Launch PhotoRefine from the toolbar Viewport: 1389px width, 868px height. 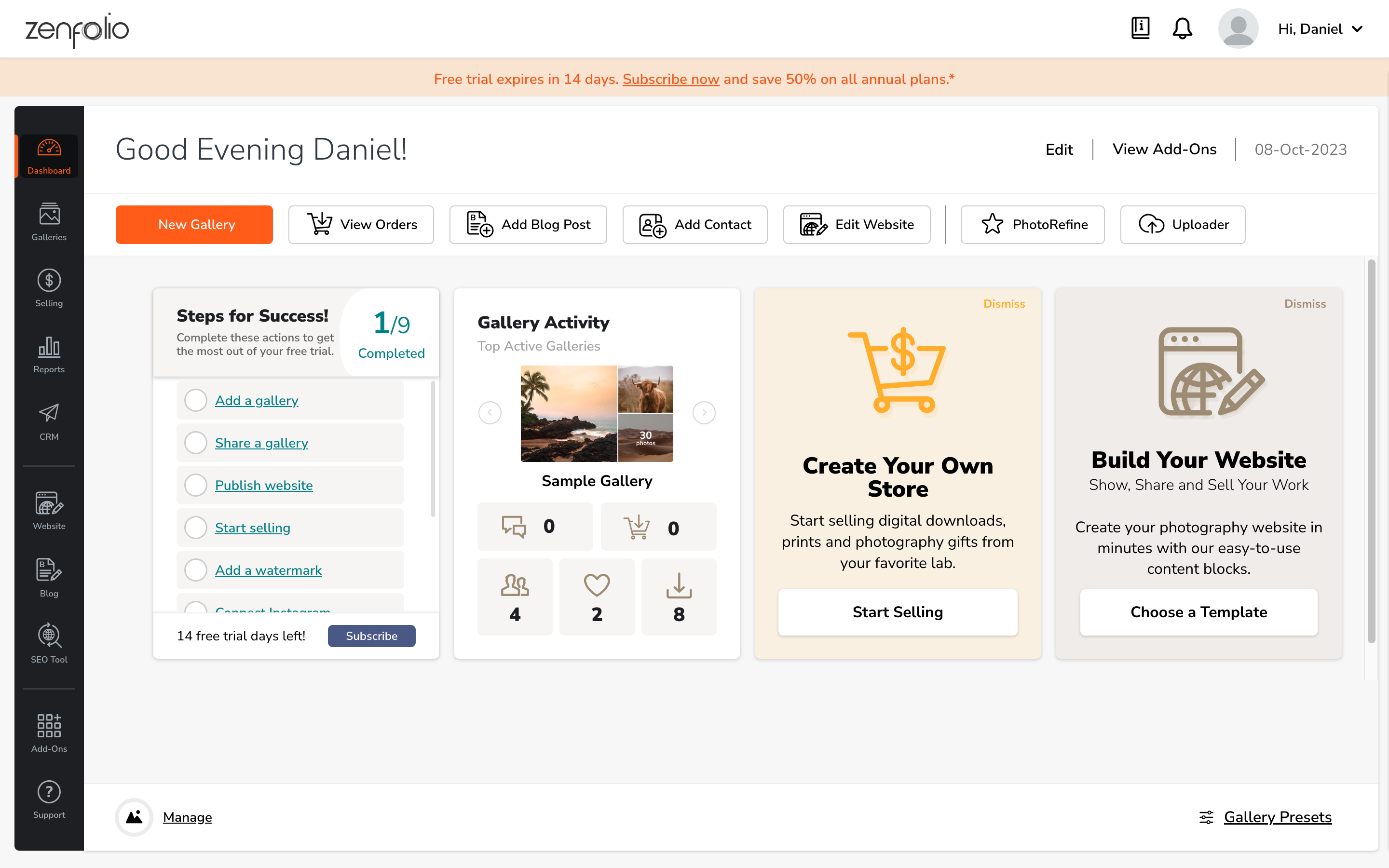click(x=1032, y=224)
